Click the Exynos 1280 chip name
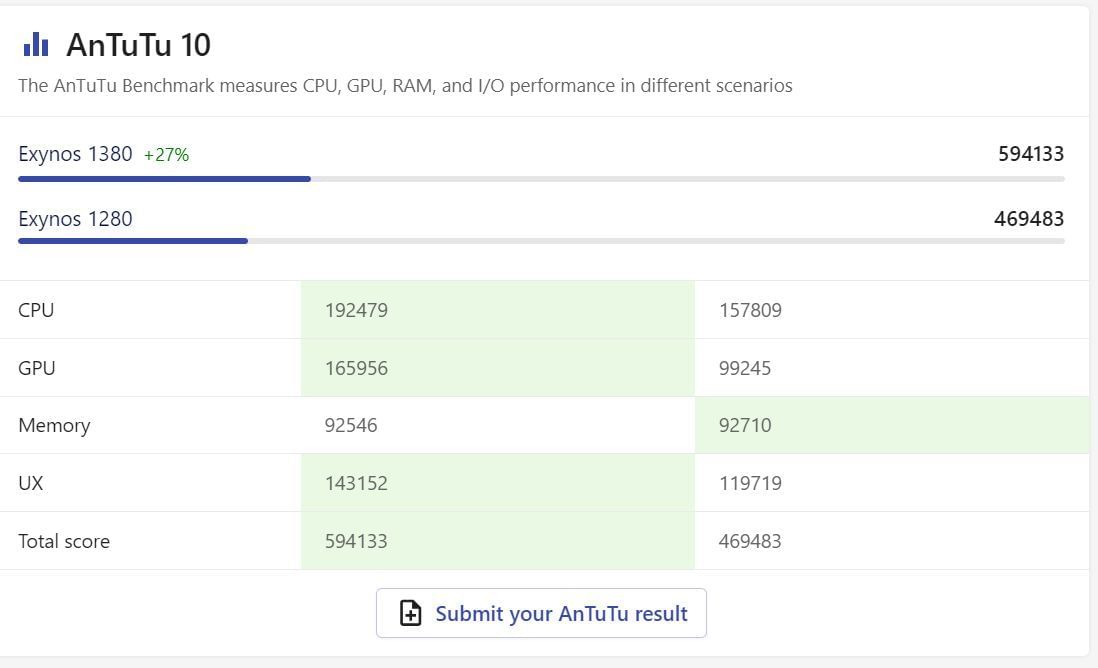This screenshot has height=668, width=1098. [x=75, y=219]
